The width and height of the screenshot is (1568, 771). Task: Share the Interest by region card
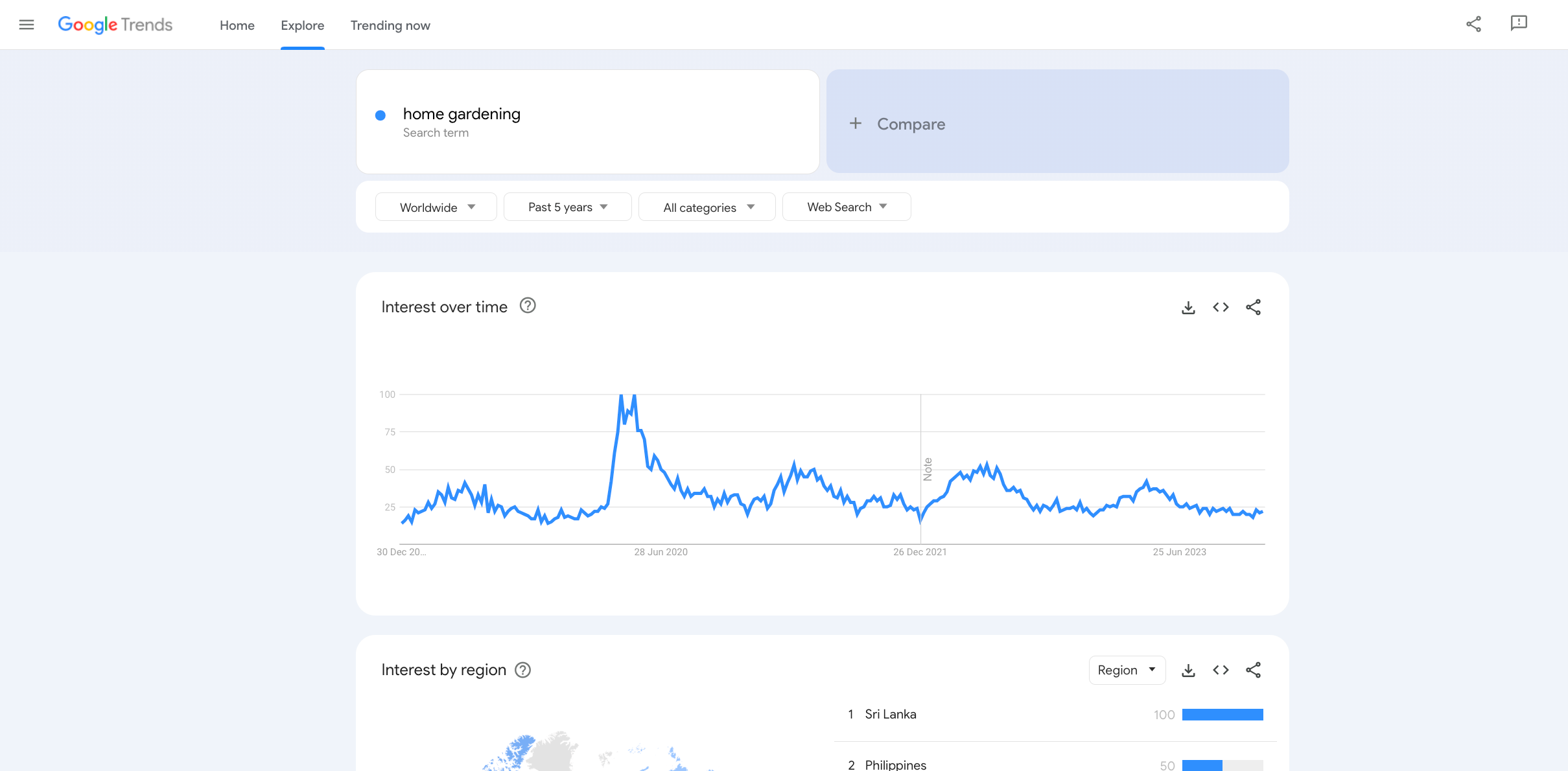1253,671
